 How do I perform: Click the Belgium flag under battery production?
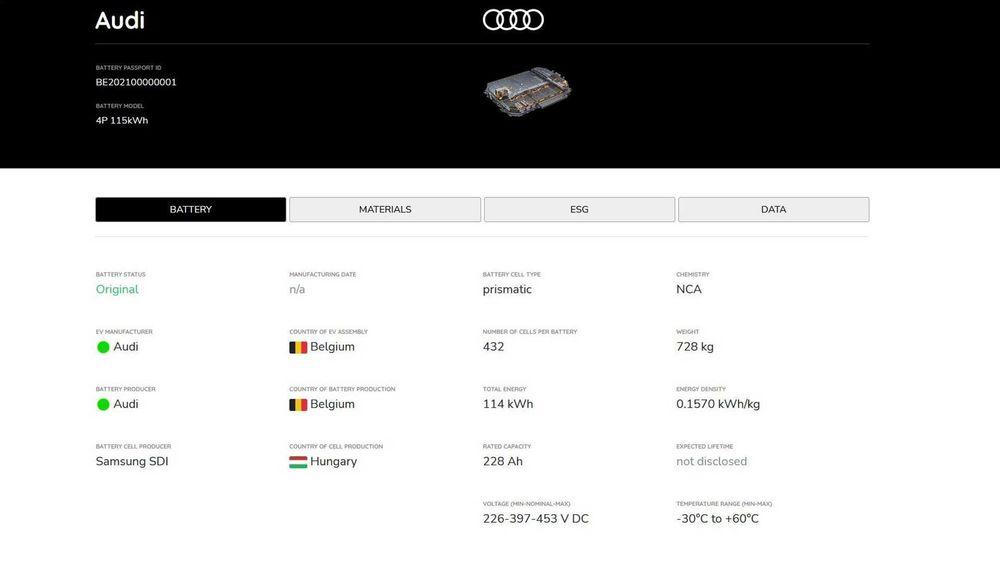pos(298,405)
